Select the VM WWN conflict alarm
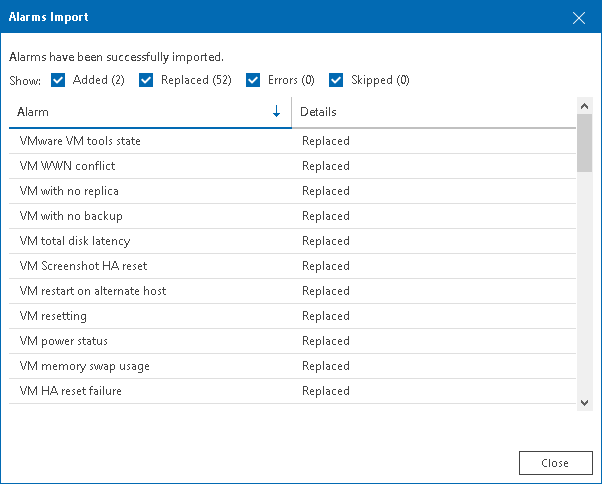602x484 pixels. coord(293,166)
